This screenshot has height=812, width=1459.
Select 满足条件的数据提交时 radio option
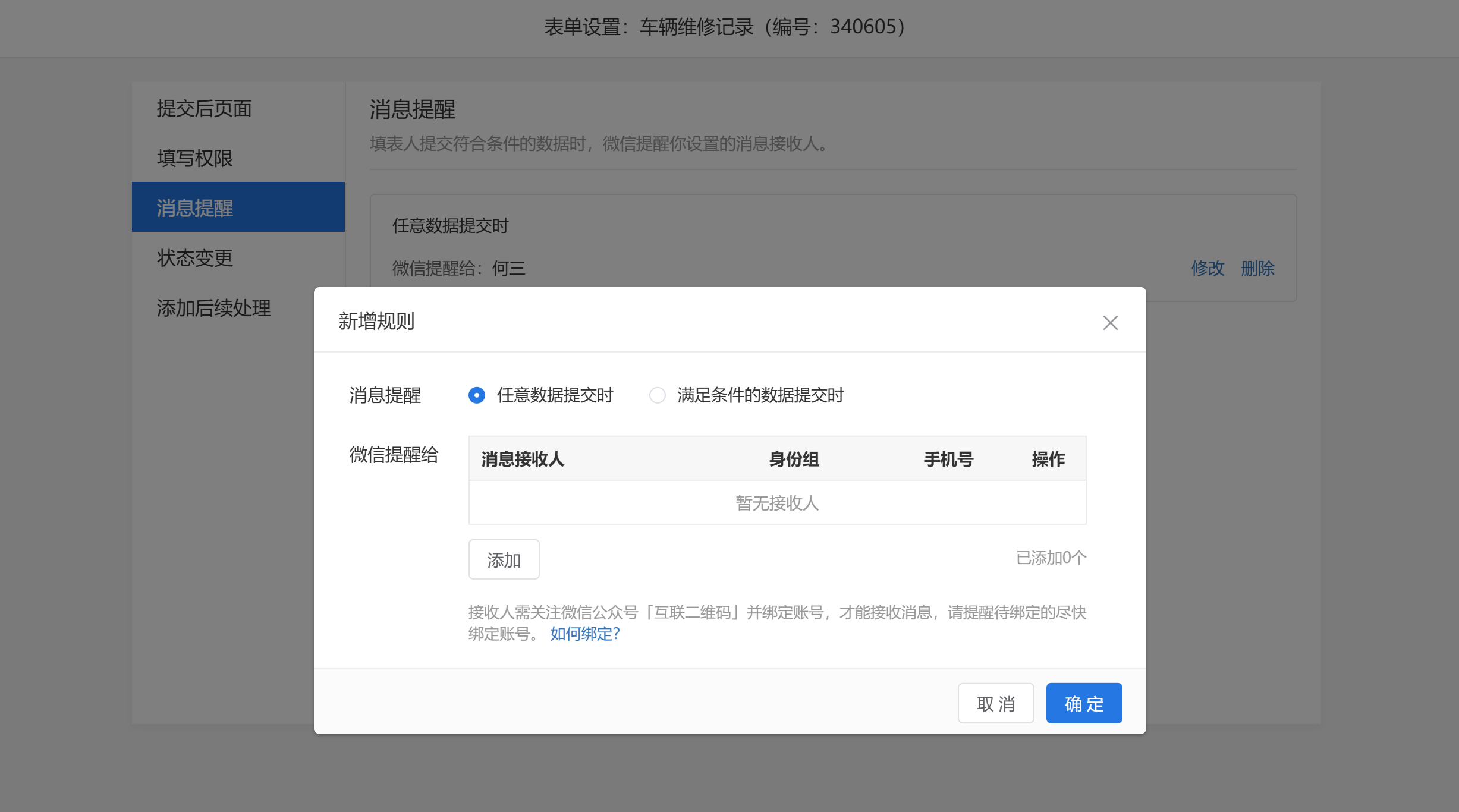tap(658, 395)
